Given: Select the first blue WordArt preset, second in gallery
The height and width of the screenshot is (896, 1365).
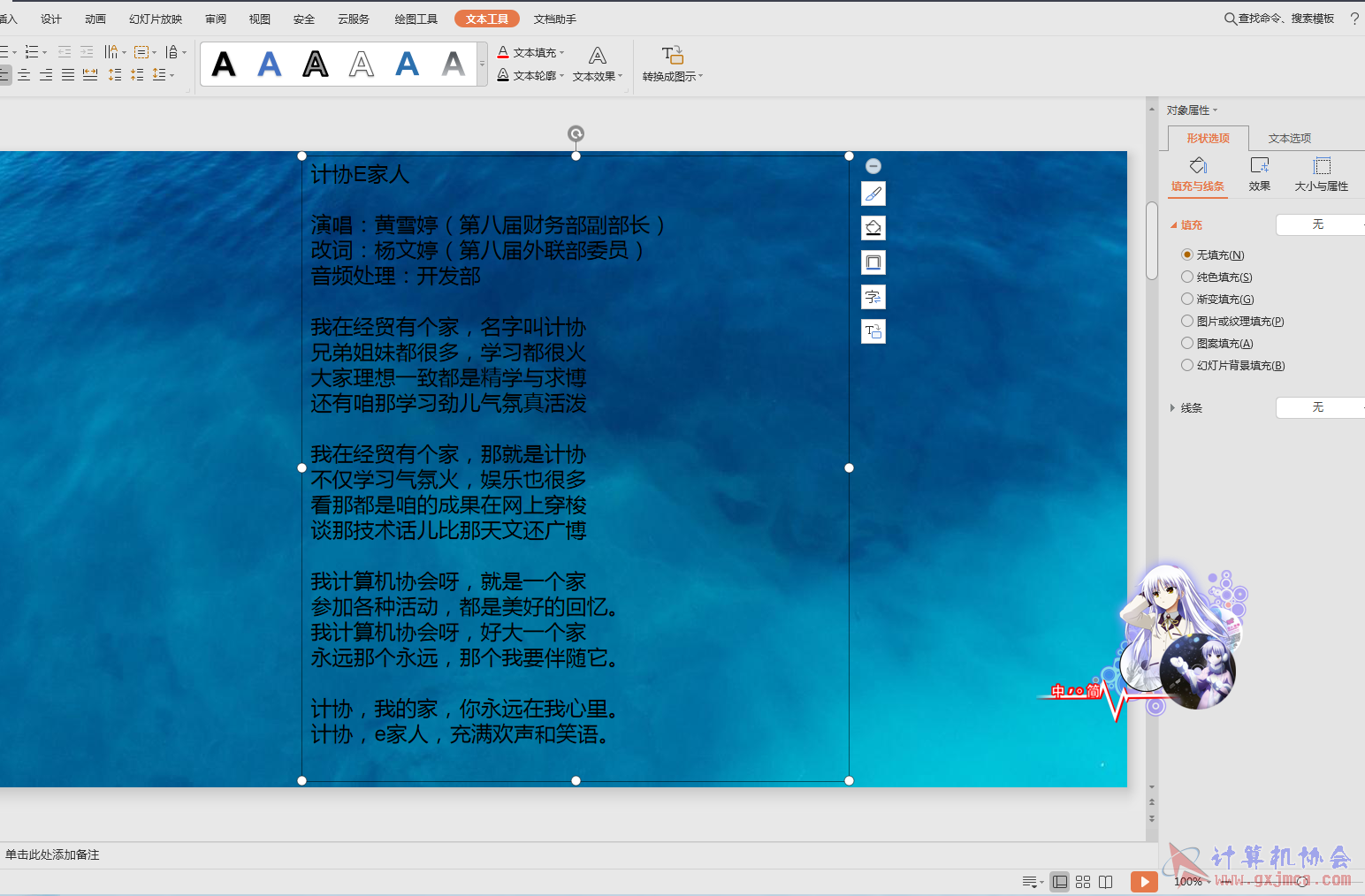Looking at the screenshot, I should click(270, 64).
